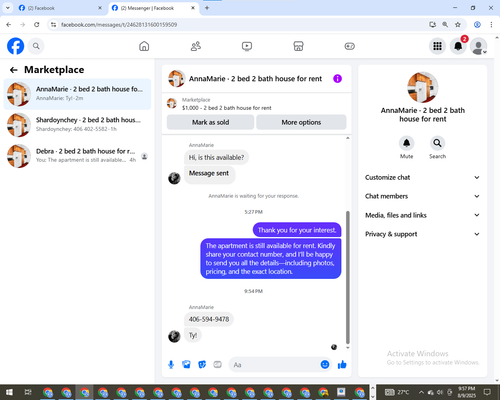The image size is (500, 400).
Task: Open the Friends icon in top navigation
Action: click(196, 46)
